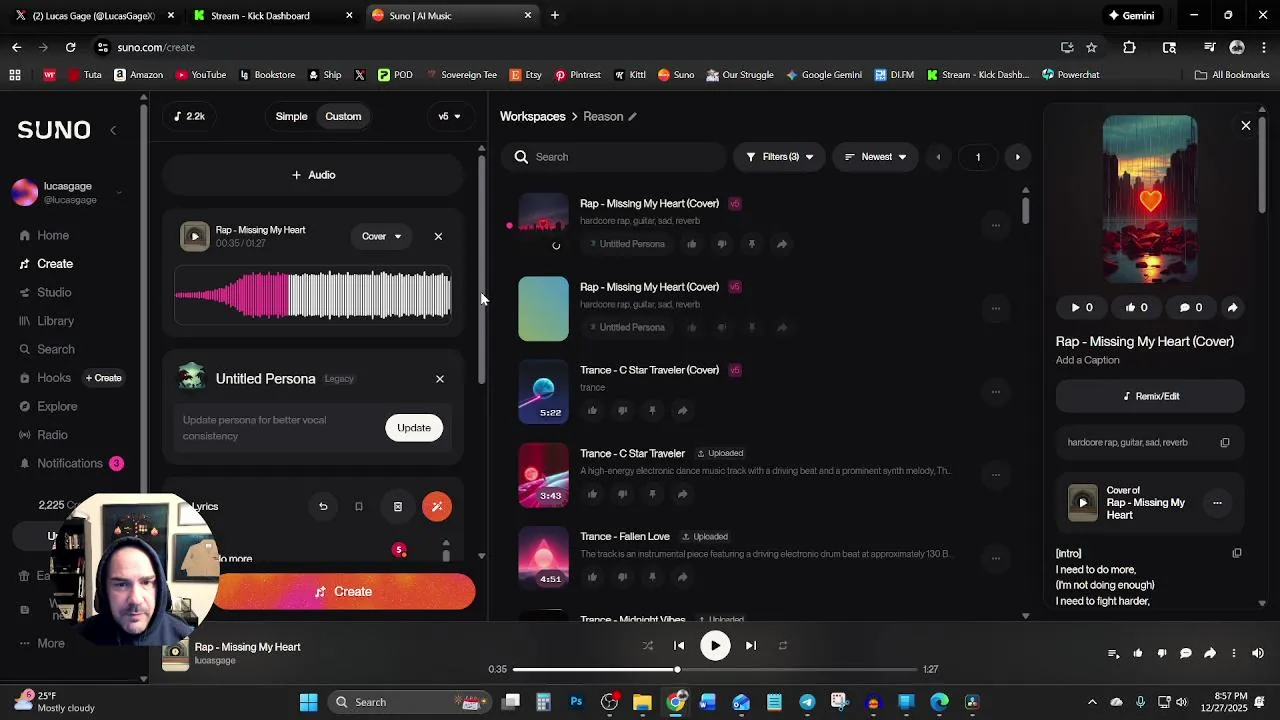The width and height of the screenshot is (1280, 720).
Task: Open comments in the details panel
Action: pos(1190,308)
